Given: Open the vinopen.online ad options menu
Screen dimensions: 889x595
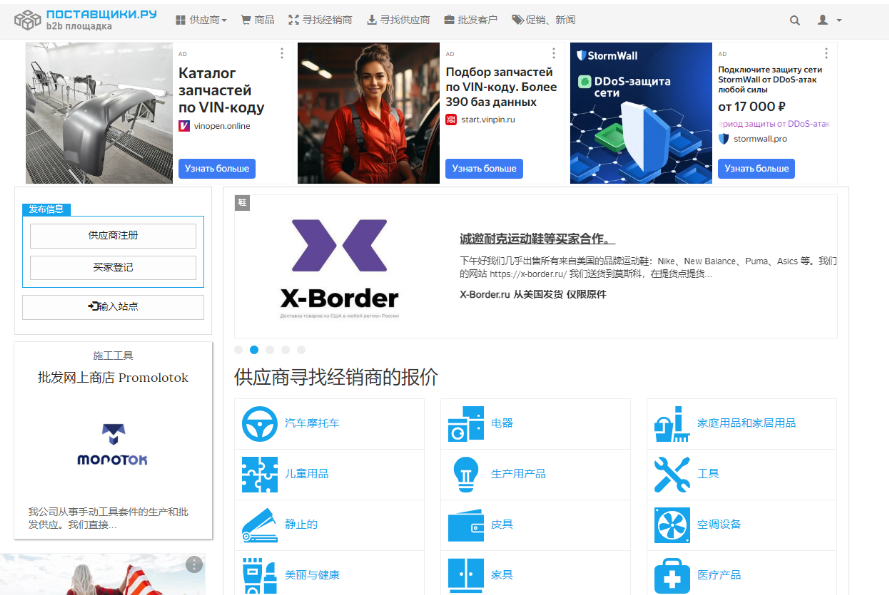Looking at the screenshot, I should (x=282, y=53).
